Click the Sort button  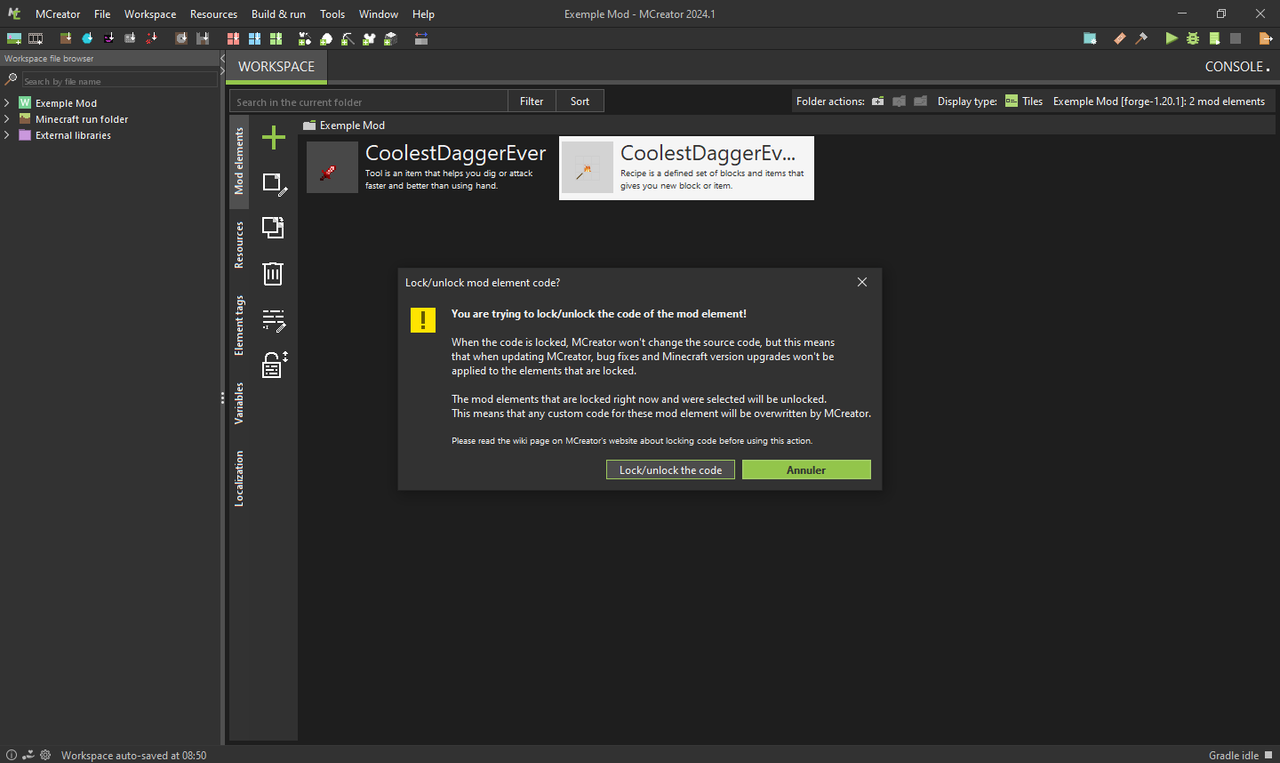tap(580, 101)
